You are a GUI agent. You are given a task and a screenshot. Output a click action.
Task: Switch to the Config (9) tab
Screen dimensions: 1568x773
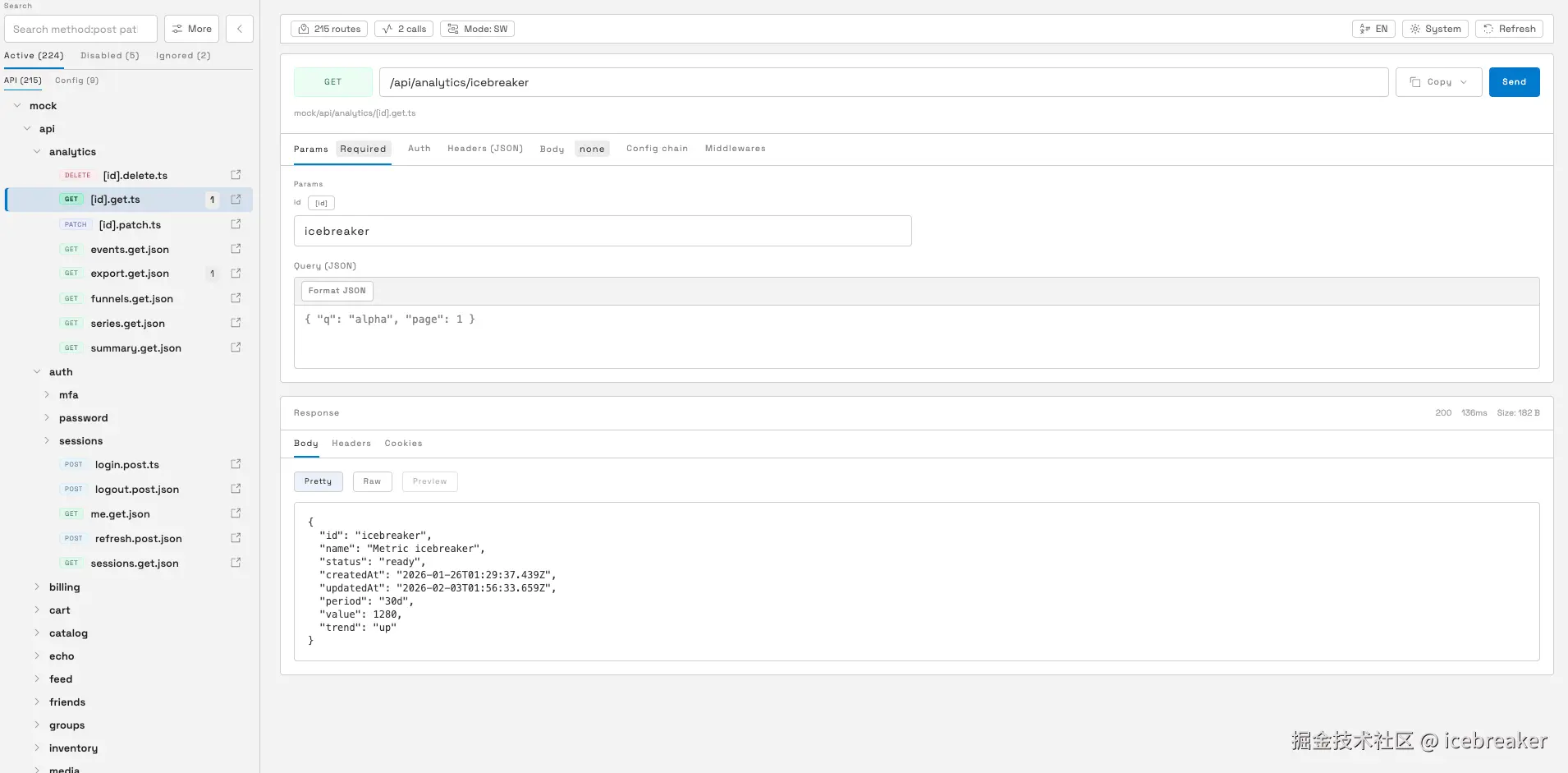pos(76,81)
